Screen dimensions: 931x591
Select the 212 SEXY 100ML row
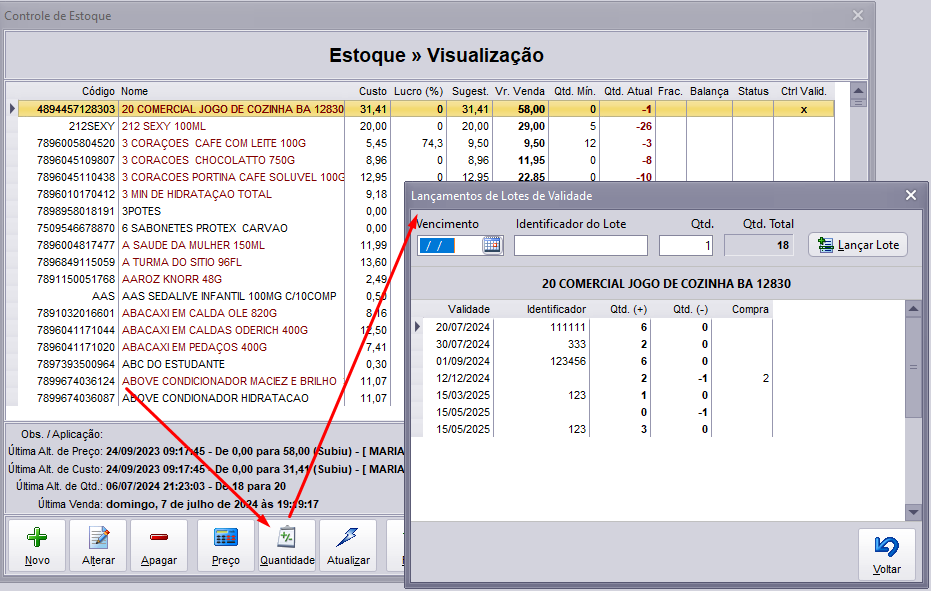[x=426, y=127]
